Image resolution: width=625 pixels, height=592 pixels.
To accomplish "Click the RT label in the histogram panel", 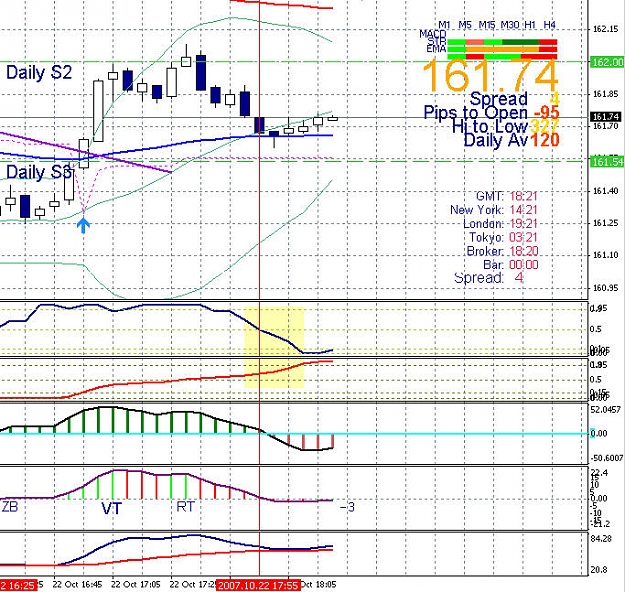I will (x=185, y=507).
